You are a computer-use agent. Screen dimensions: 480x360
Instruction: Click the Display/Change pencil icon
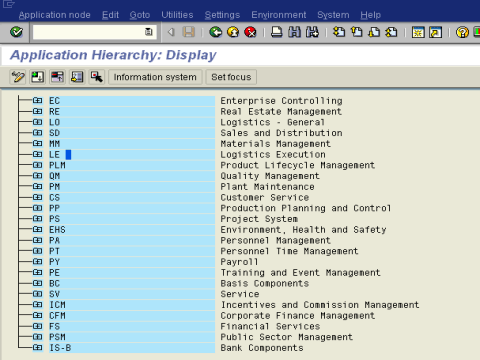pyautogui.click(x=18, y=77)
